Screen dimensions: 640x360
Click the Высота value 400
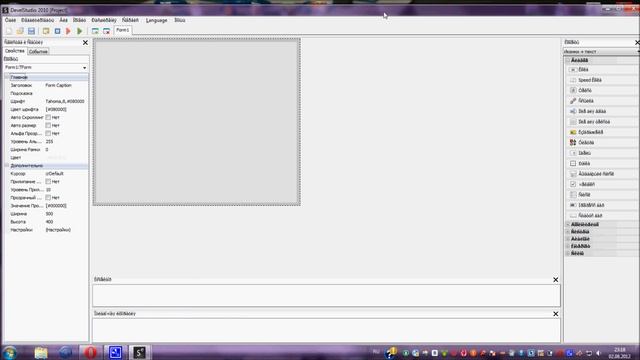click(x=49, y=222)
